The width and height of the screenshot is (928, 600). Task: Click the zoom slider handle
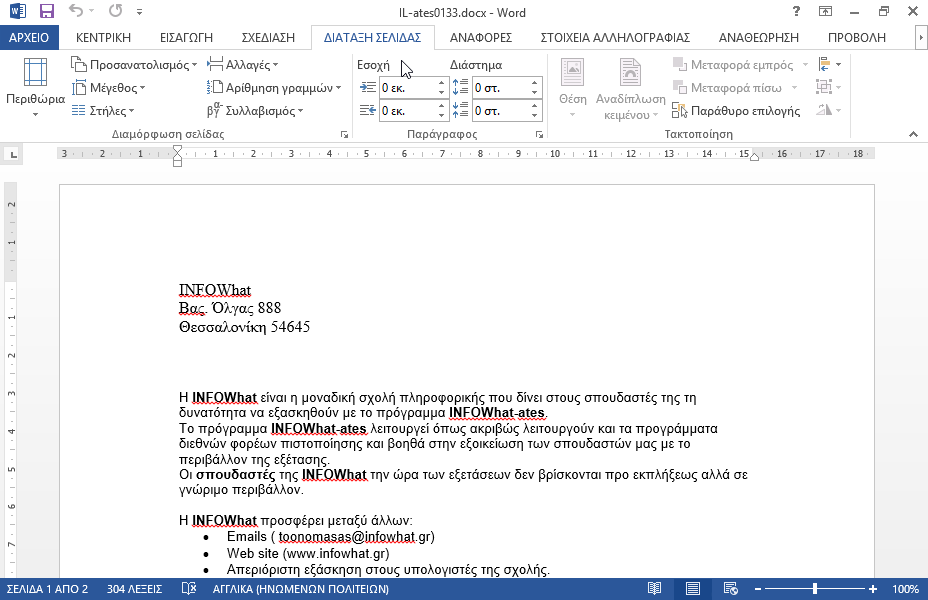pyautogui.click(x=815, y=589)
